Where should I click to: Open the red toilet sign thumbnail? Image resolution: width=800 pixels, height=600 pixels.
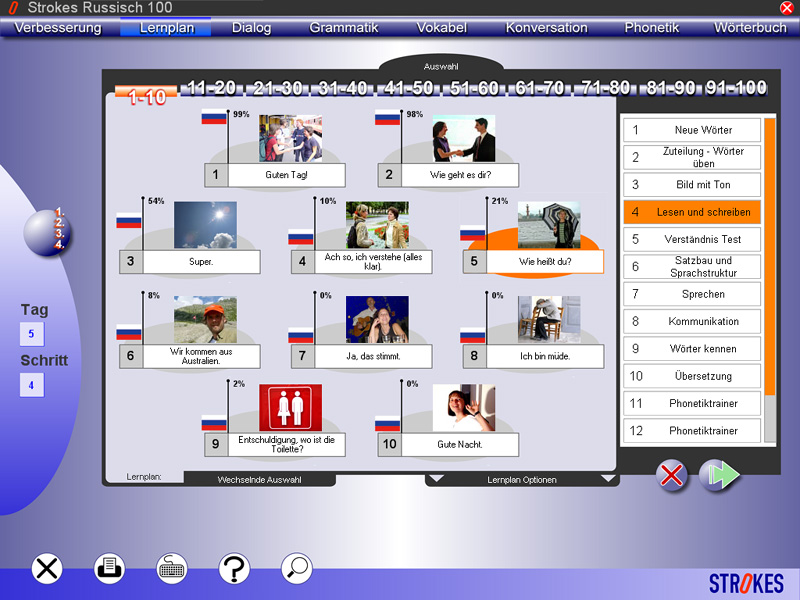pyautogui.click(x=290, y=408)
